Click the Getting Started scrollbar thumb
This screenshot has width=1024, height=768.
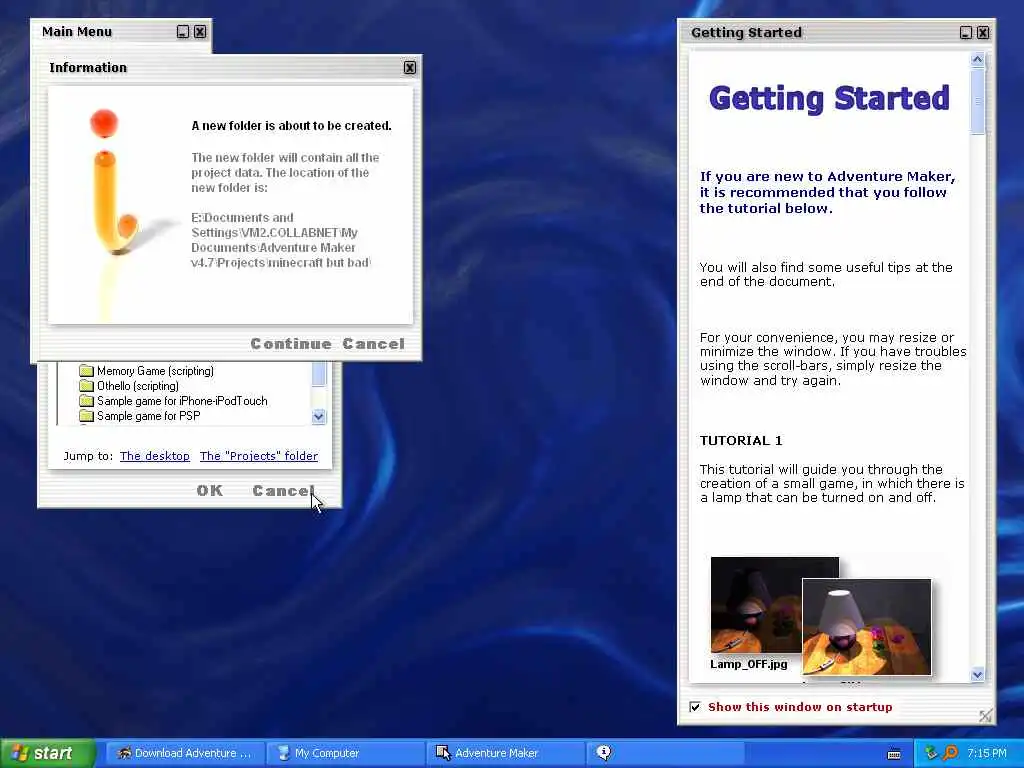pos(978,101)
